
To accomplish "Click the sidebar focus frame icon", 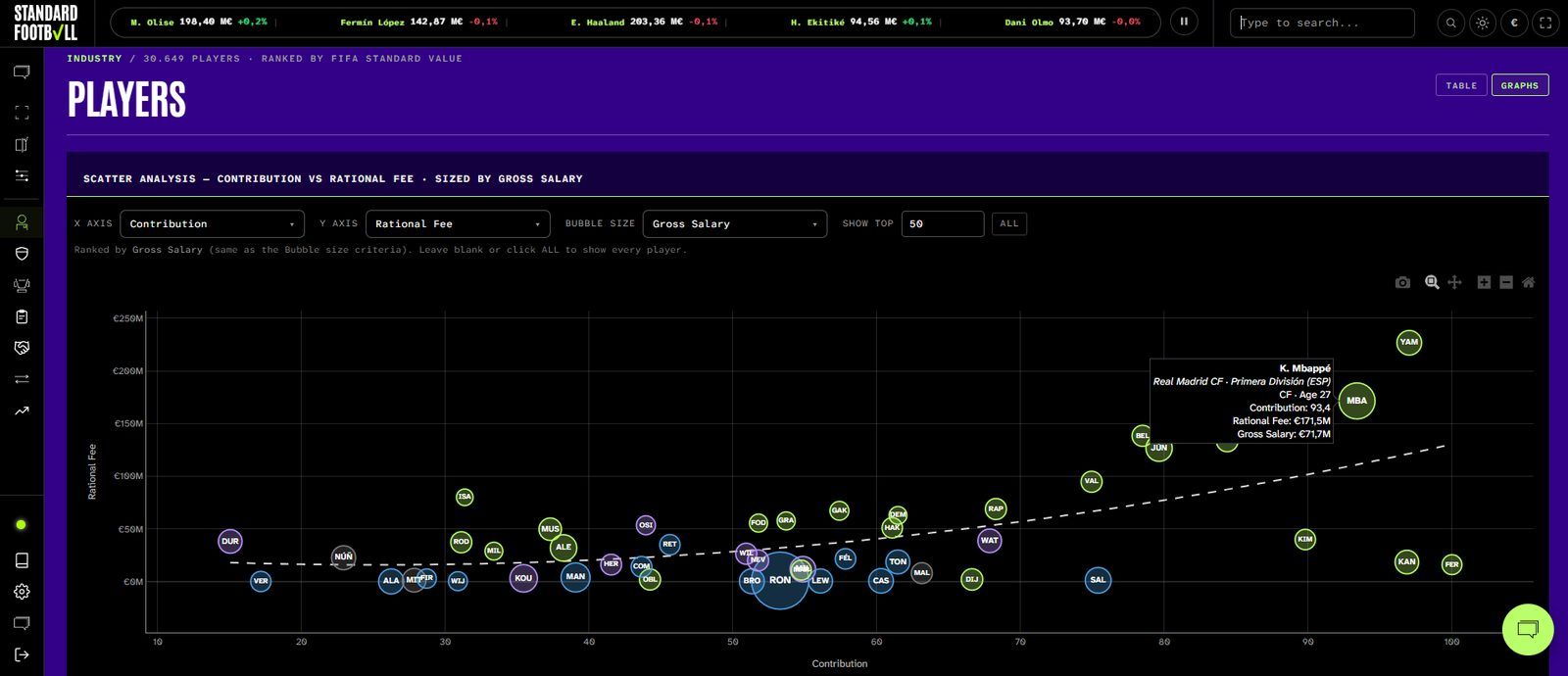I will (22, 113).
